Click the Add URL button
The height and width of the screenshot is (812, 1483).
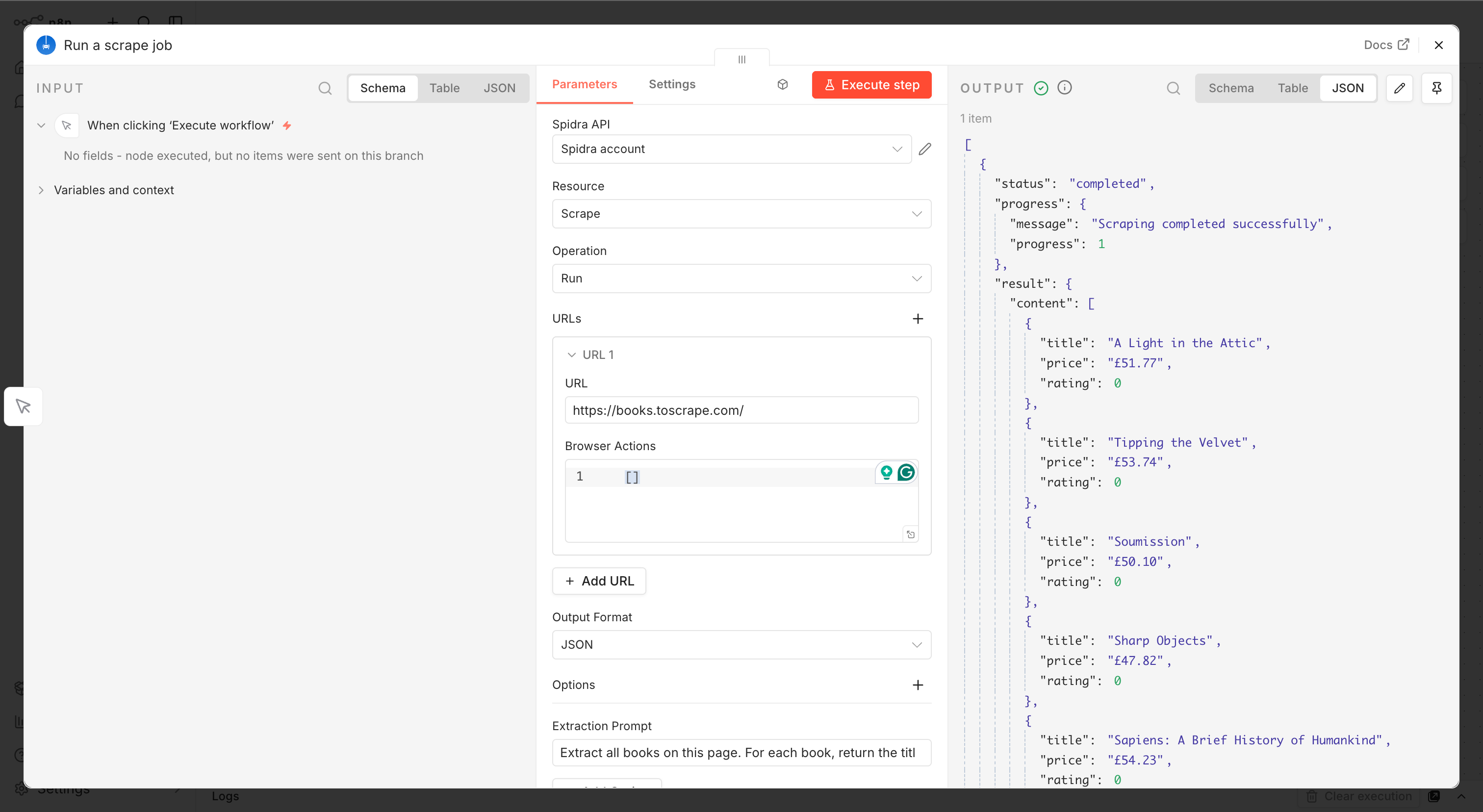click(599, 581)
